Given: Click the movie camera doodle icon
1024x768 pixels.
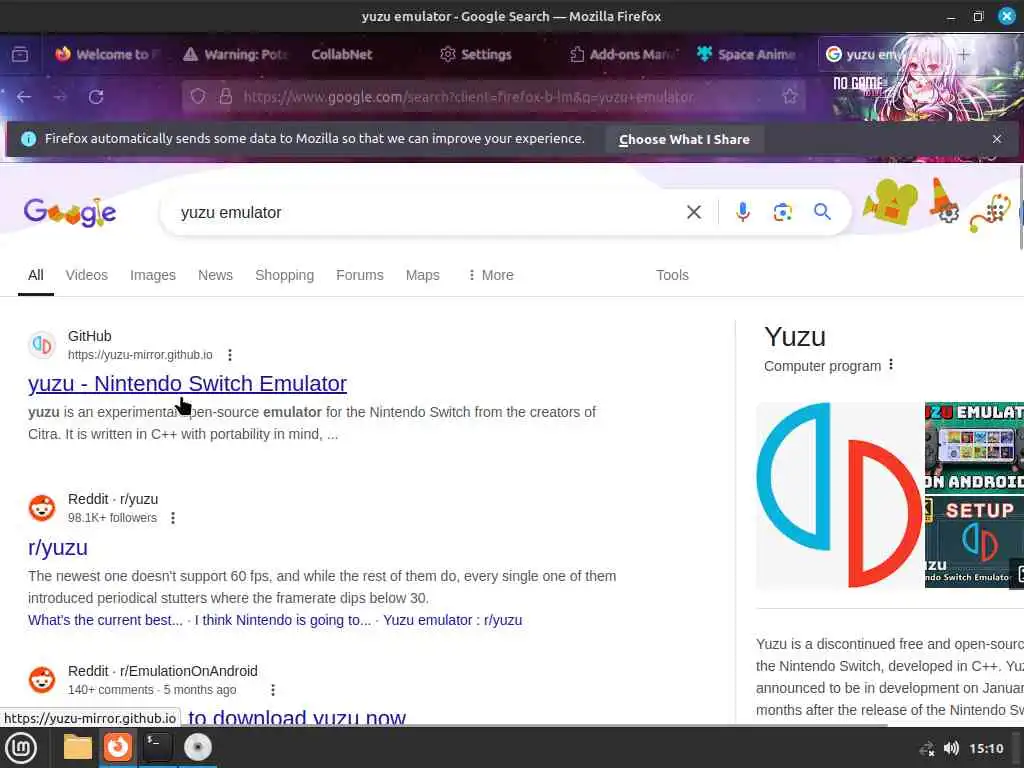Looking at the screenshot, I should [x=890, y=202].
